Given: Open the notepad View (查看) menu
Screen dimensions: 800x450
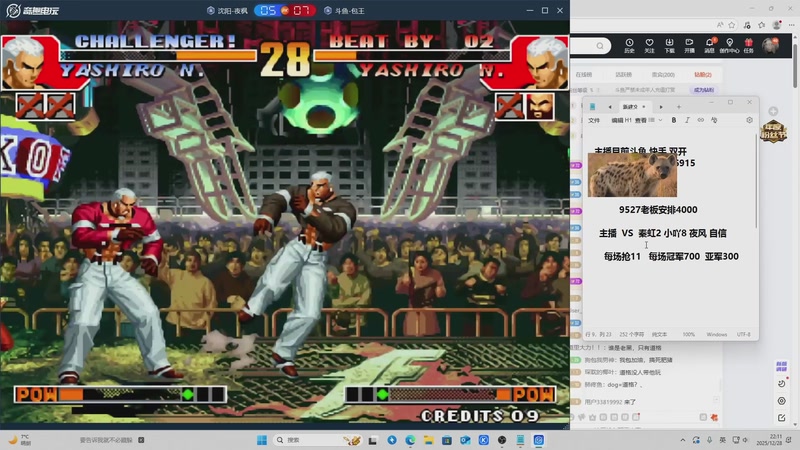Looking at the screenshot, I should 640,120.
